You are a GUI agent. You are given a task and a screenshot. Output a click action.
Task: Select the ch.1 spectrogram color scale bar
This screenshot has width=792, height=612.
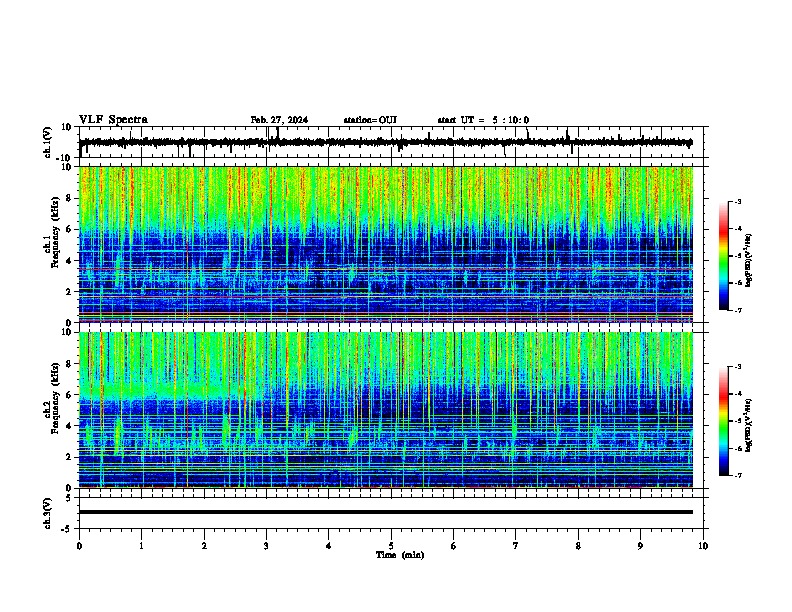(724, 256)
